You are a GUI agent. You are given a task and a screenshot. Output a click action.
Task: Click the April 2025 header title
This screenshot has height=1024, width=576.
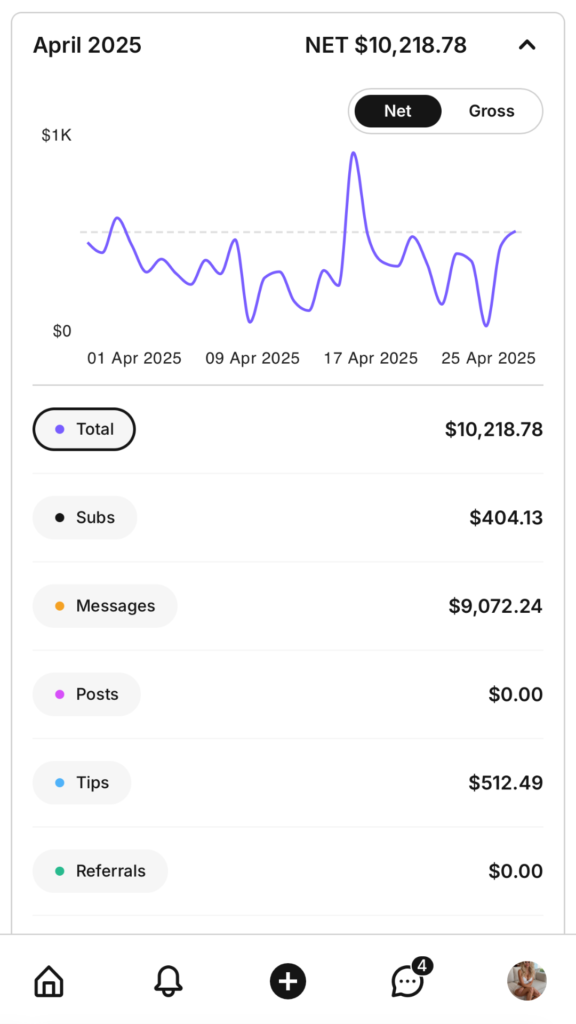click(x=87, y=45)
